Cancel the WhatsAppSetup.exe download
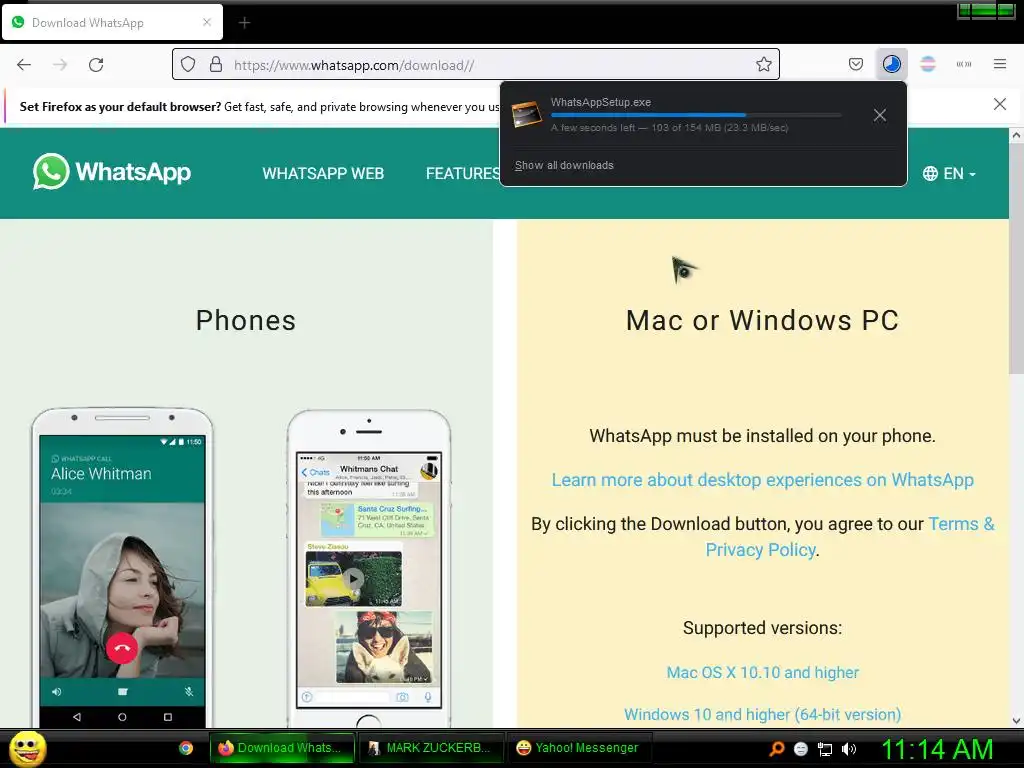 tap(880, 115)
